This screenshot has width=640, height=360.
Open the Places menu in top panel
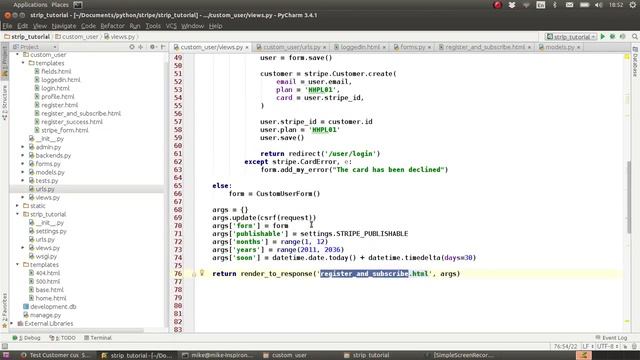pyautogui.click(x=60, y=5)
